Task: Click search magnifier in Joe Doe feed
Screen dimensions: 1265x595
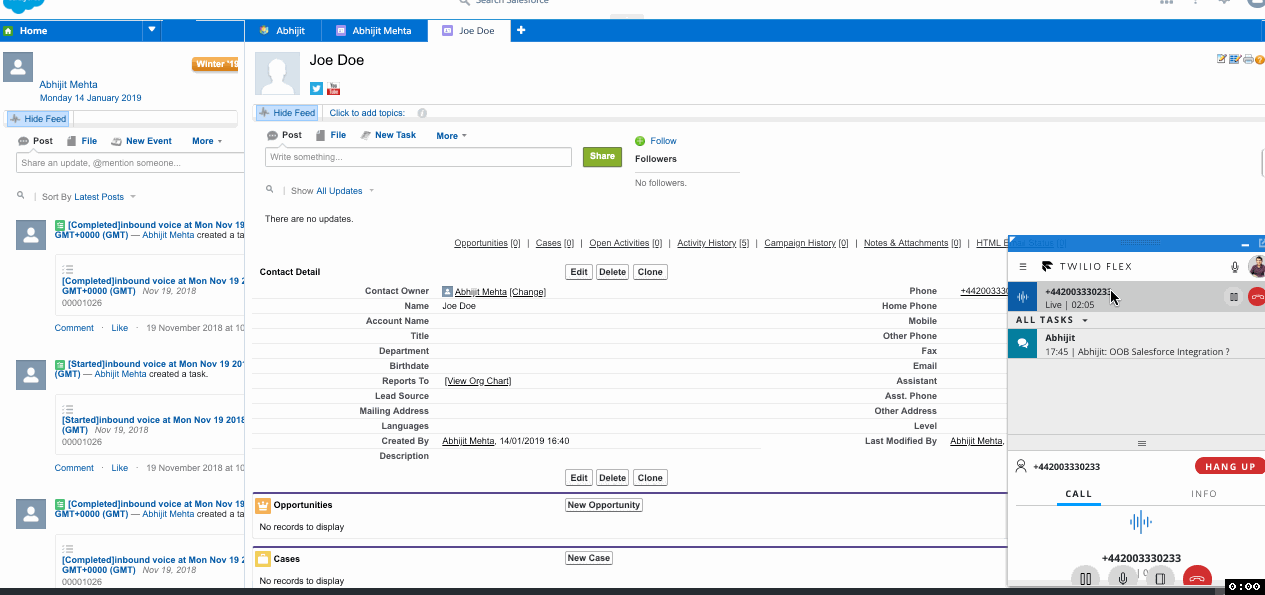Action: (x=270, y=189)
